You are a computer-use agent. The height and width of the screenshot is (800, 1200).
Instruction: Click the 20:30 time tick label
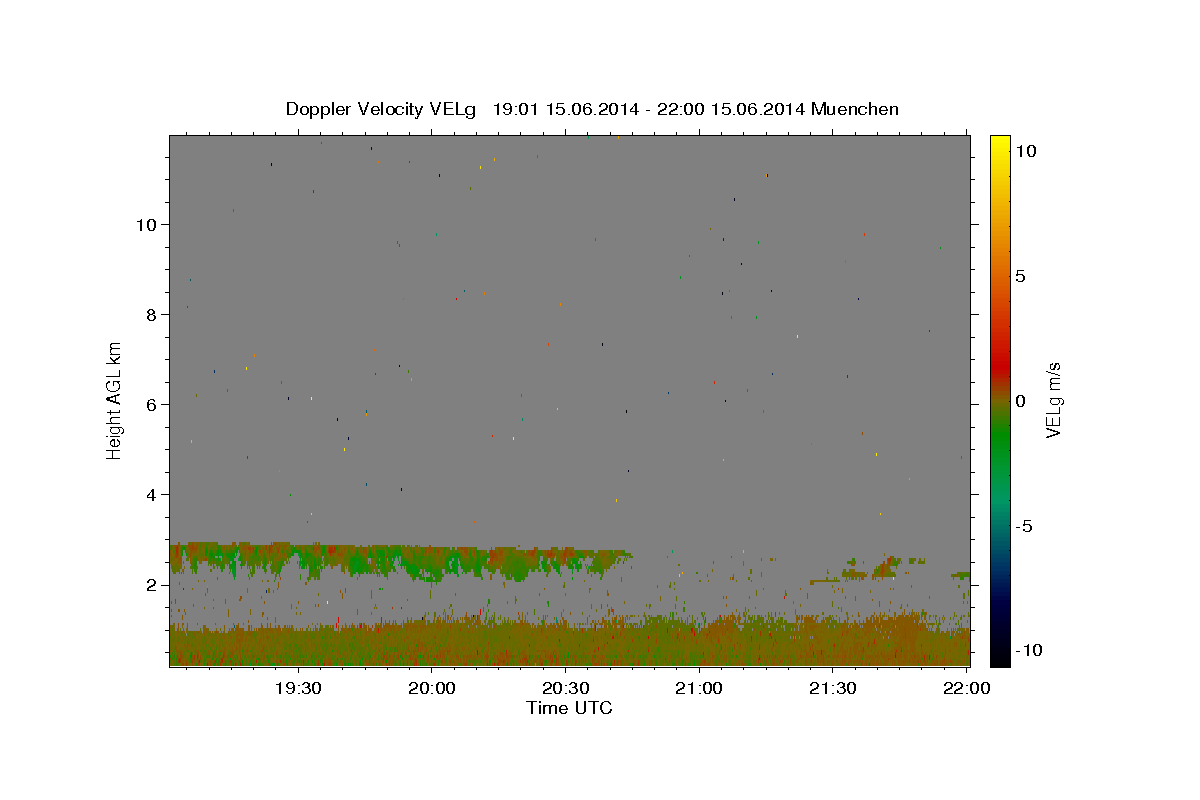click(x=565, y=688)
